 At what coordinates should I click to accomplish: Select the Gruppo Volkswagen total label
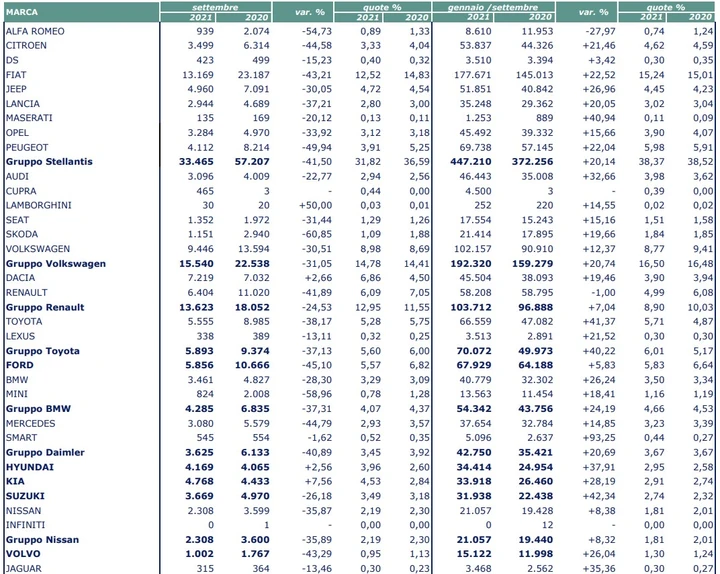coord(56,264)
